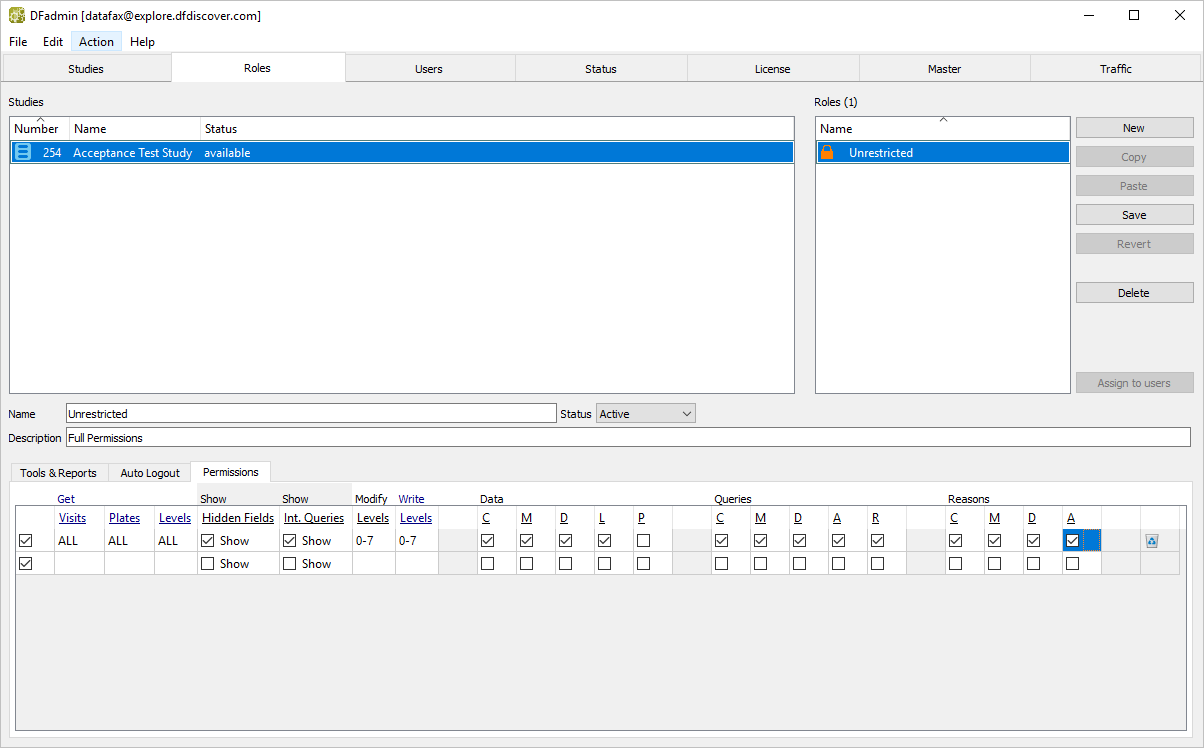Click the DFadmin application icon in the title bar

pyautogui.click(x=17, y=16)
